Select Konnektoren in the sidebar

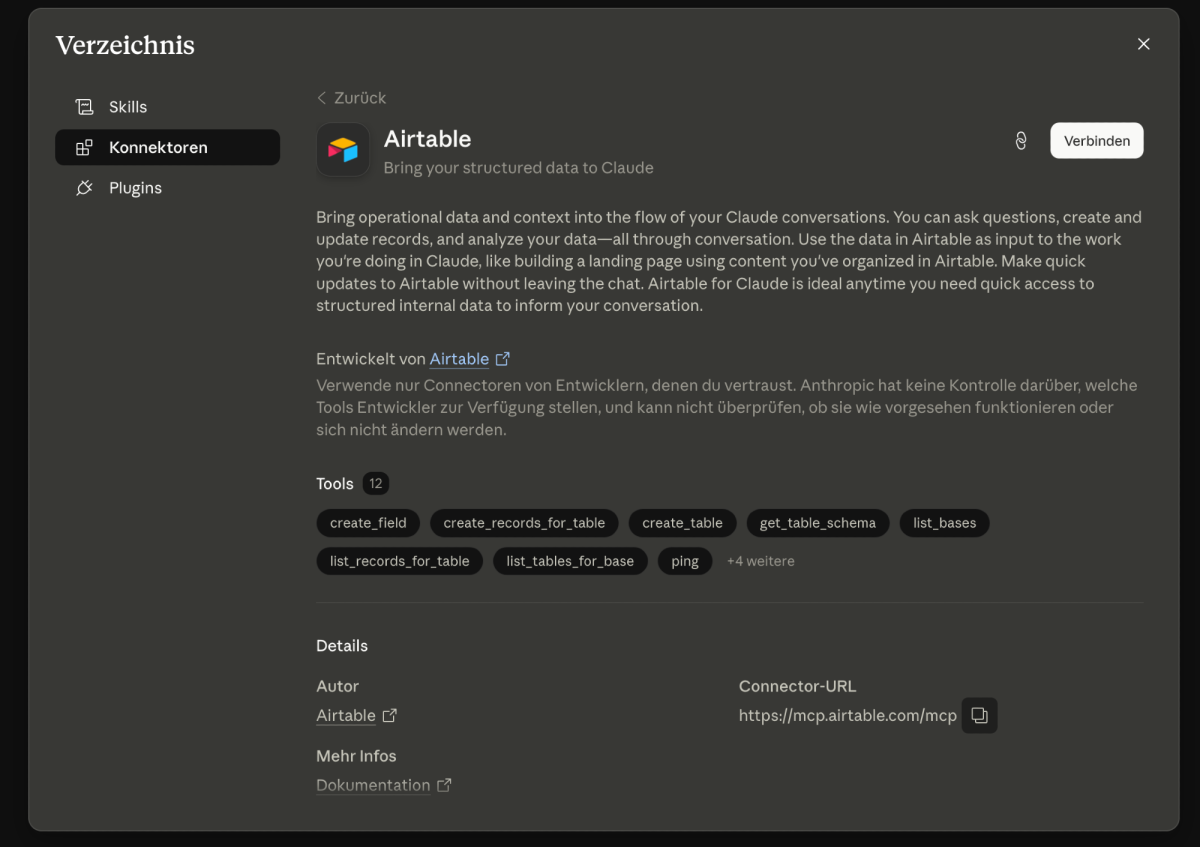pyautogui.click(x=167, y=147)
